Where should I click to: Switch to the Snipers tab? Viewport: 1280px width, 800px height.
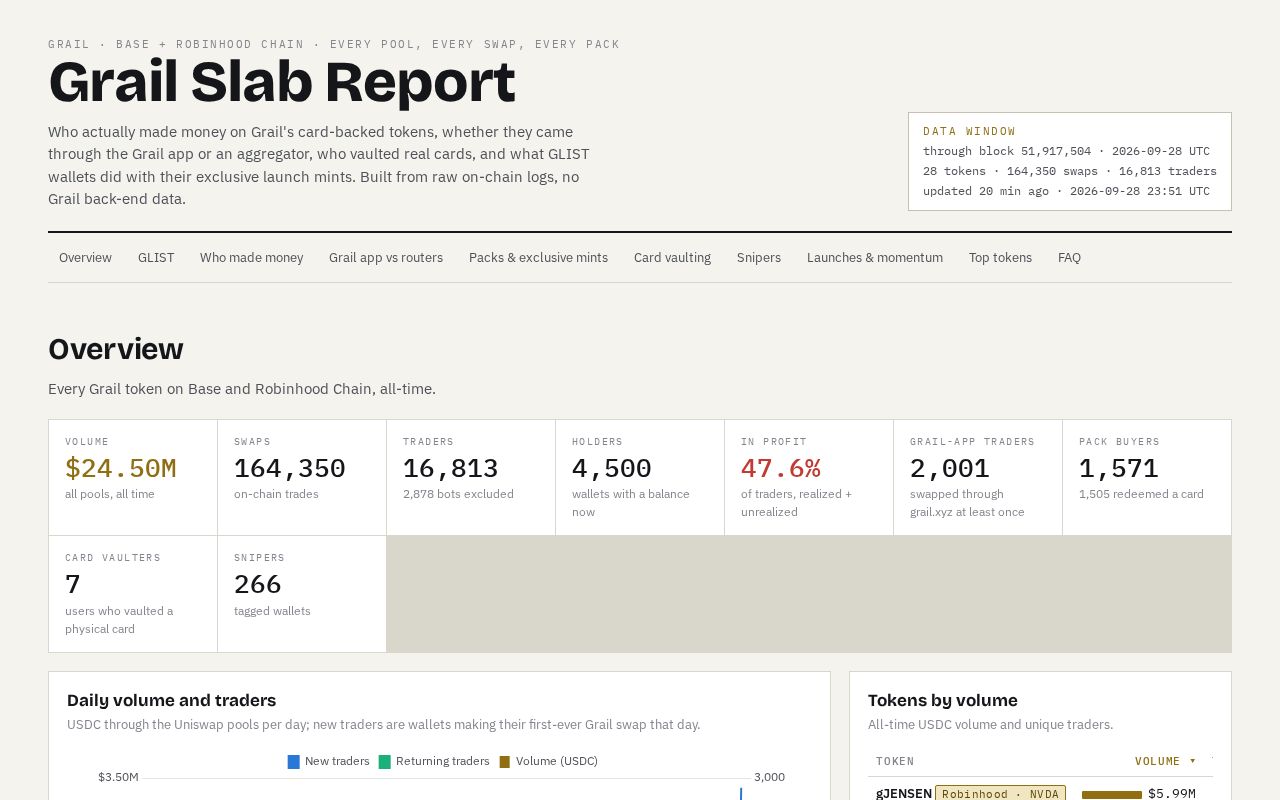point(759,258)
